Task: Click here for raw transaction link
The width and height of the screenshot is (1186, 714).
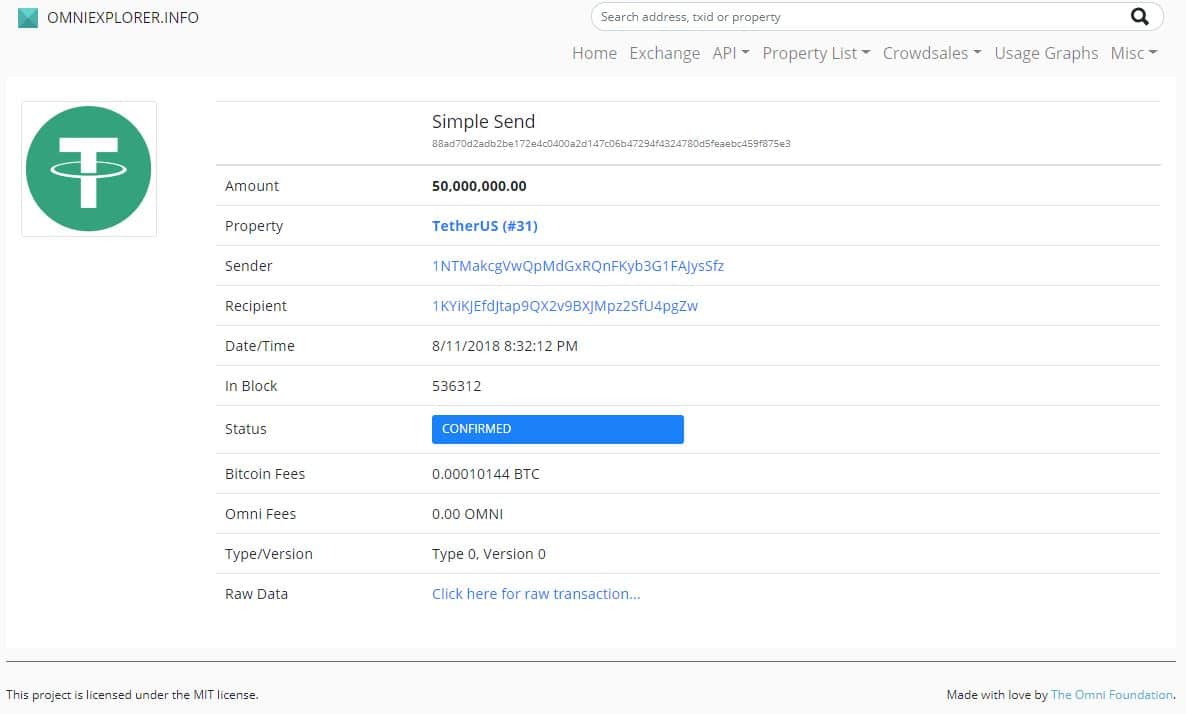Action: click(x=535, y=594)
